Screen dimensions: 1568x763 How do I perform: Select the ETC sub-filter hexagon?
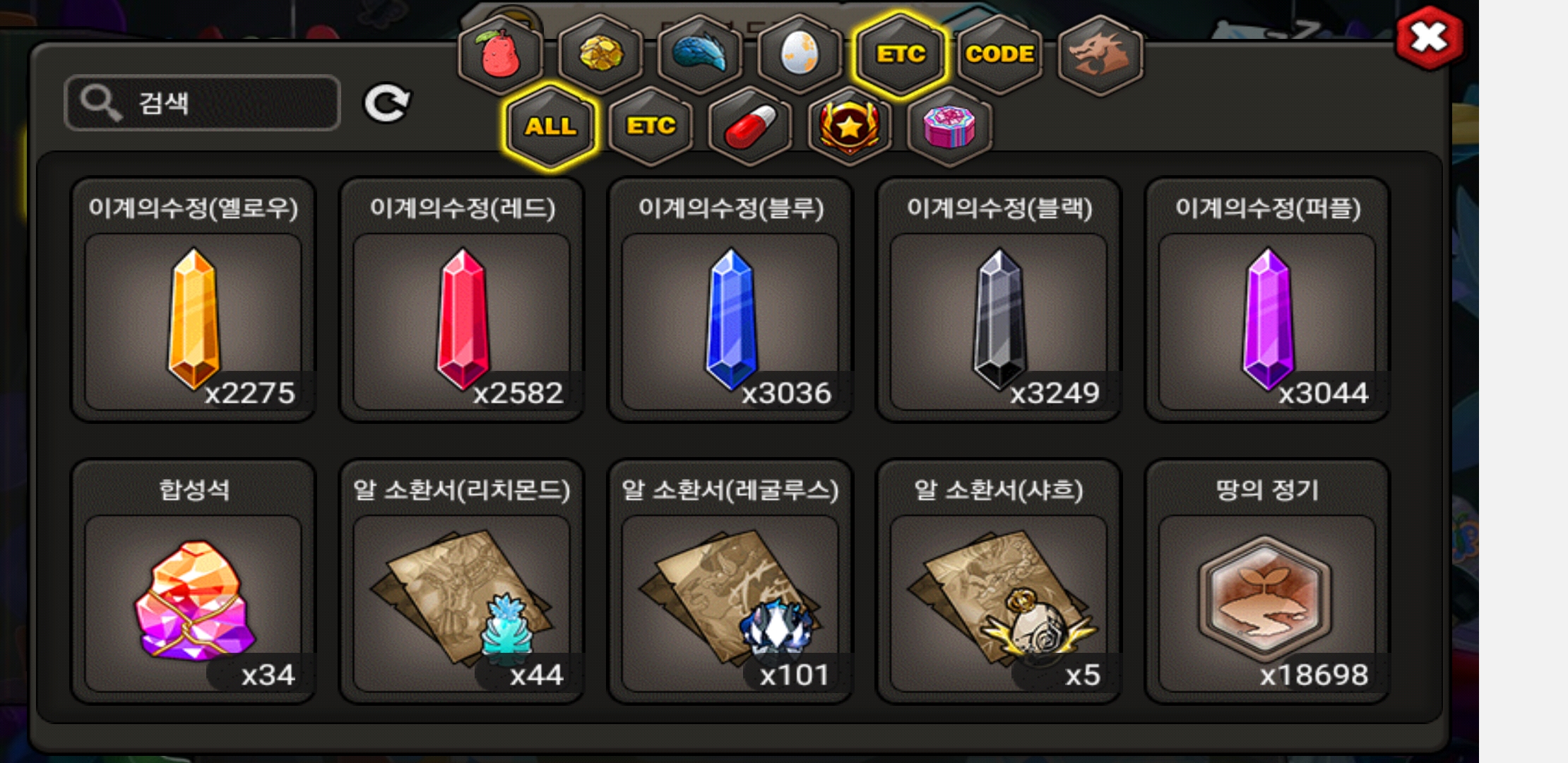pos(651,127)
